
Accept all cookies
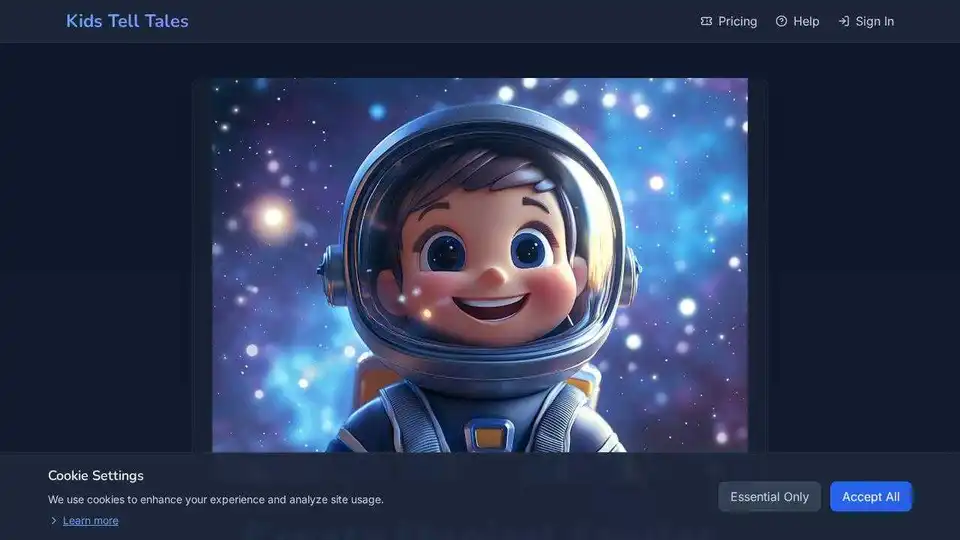tap(870, 497)
